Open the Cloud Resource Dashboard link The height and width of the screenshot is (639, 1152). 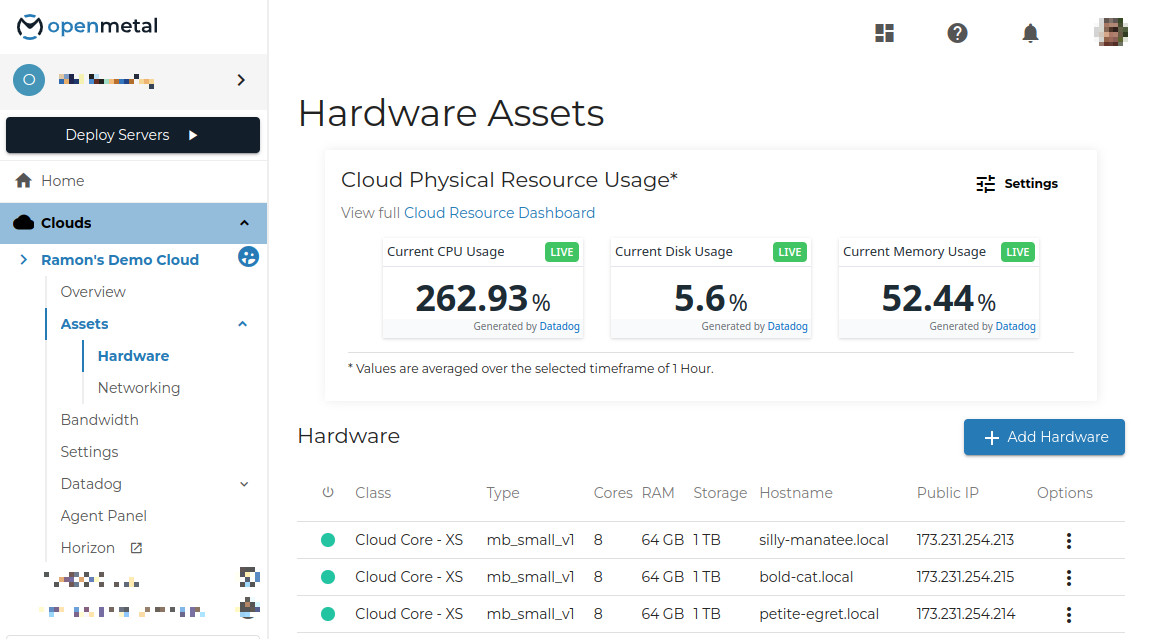click(499, 213)
